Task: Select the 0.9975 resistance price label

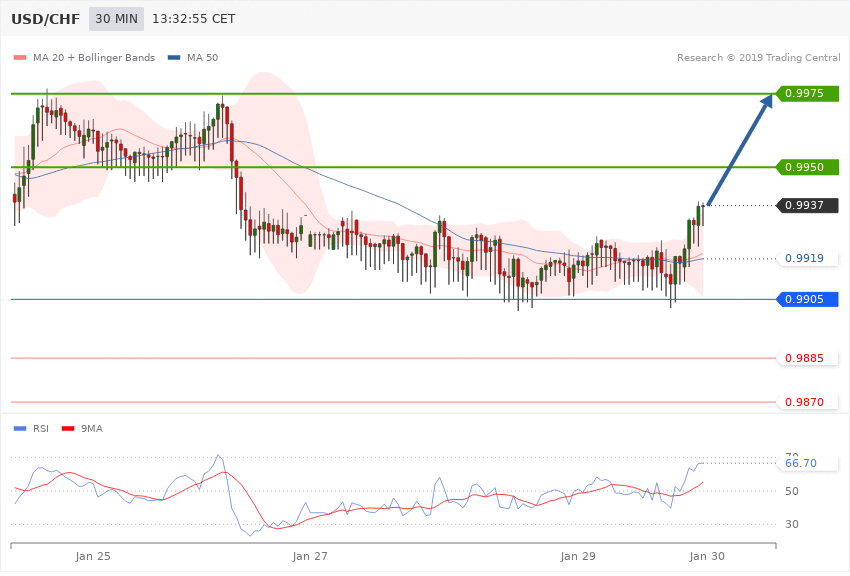Action: [808, 93]
